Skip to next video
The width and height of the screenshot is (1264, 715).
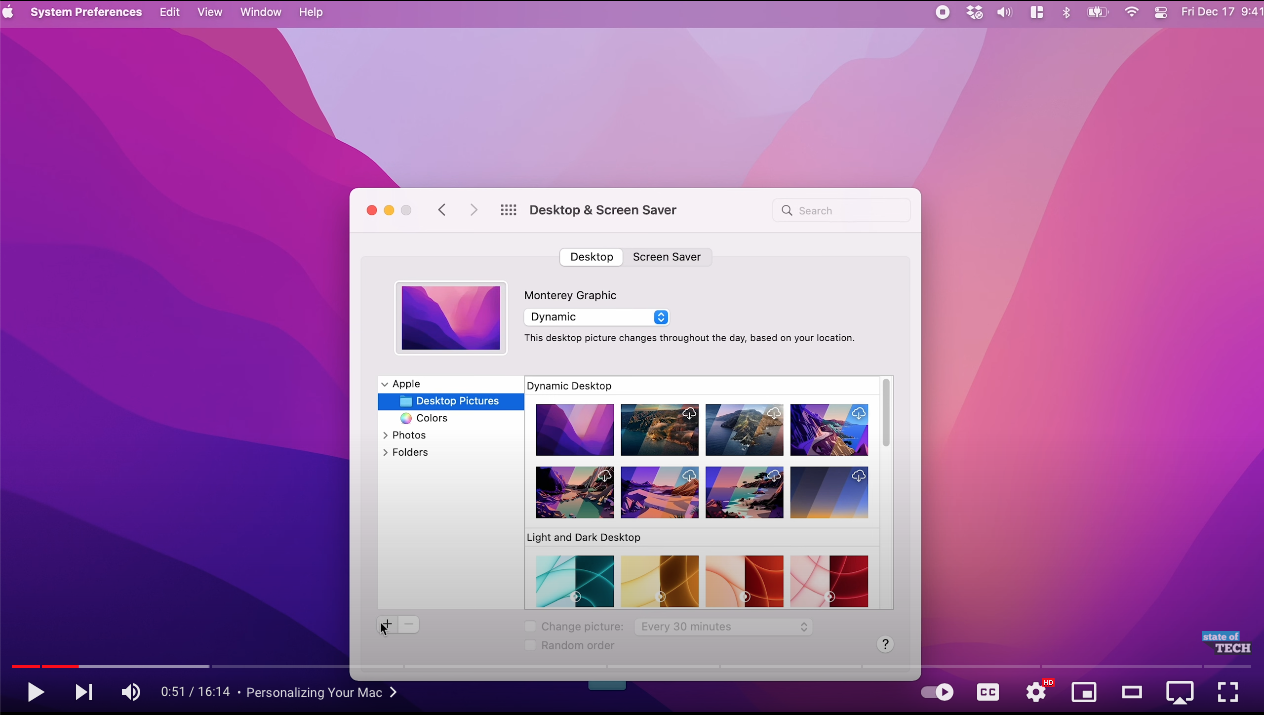click(84, 692)
